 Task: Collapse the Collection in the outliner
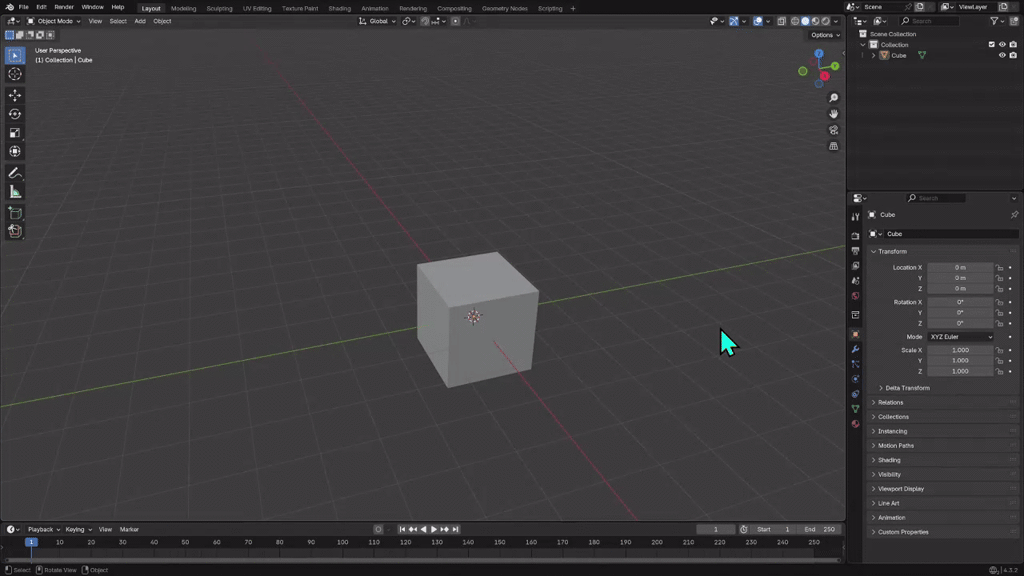pos(862,45)
